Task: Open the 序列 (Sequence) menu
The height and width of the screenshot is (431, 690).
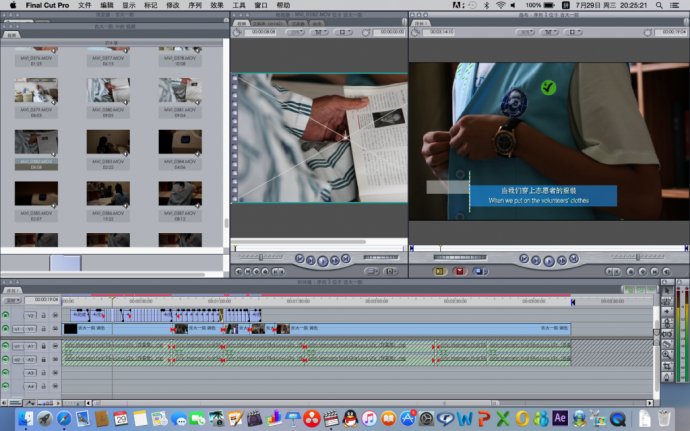Action: [x=194, y=5]
